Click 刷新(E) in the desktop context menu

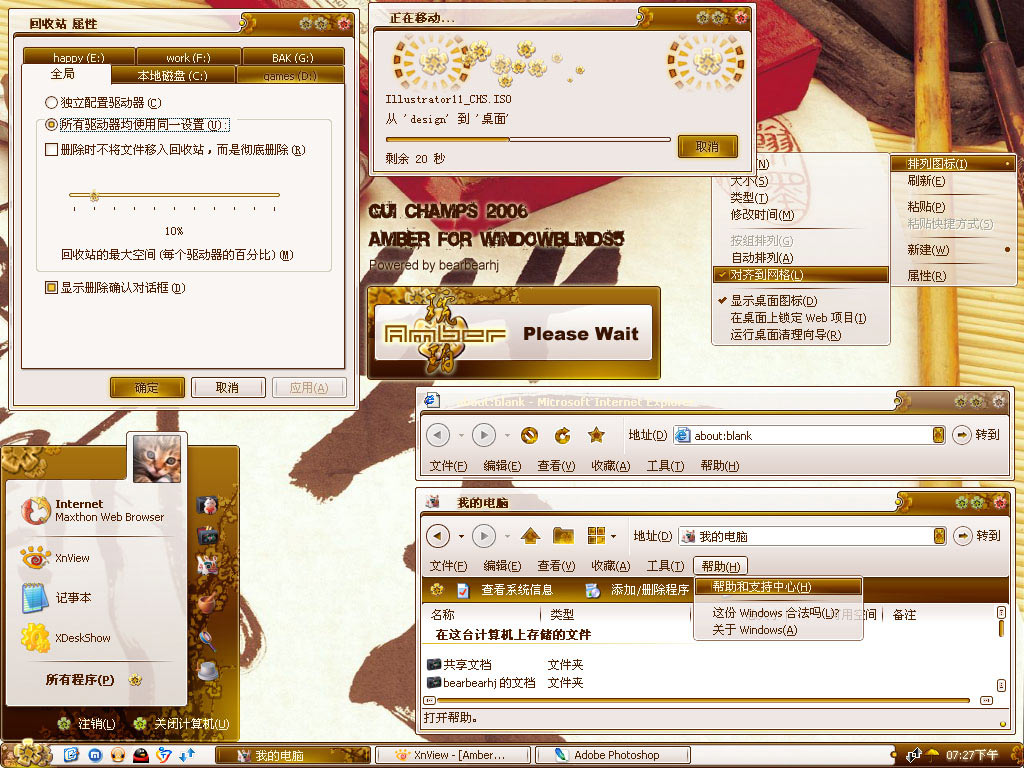coord(953,181)
